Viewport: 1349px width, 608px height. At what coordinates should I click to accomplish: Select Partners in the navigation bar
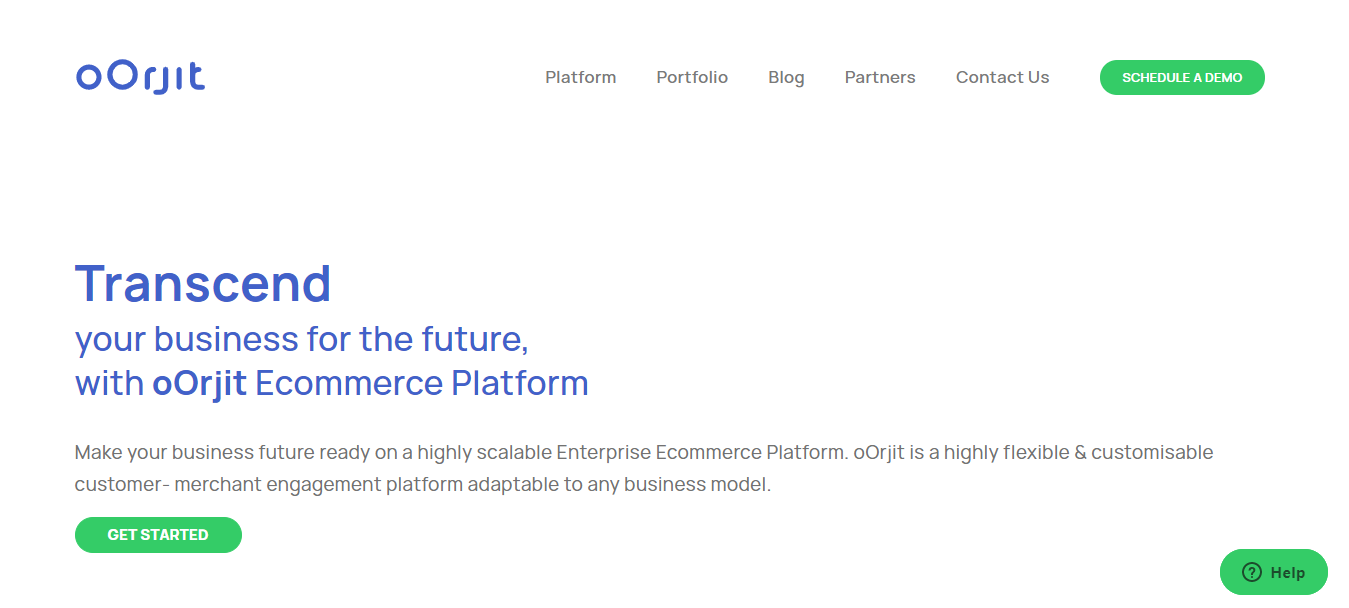tap(880, 77)
